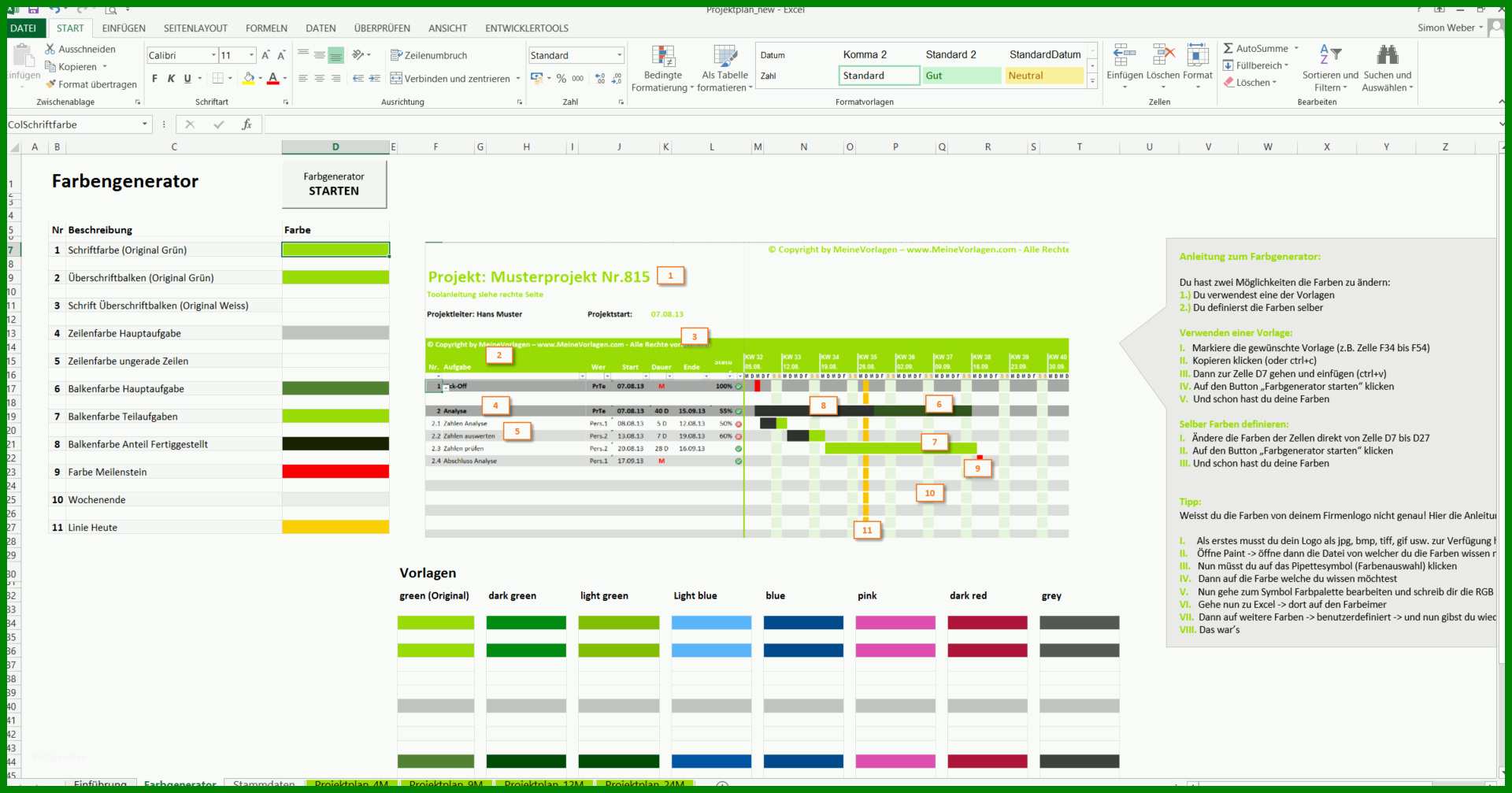
Task: Click the AutoSumme sigma icon
Action: 1228,48
